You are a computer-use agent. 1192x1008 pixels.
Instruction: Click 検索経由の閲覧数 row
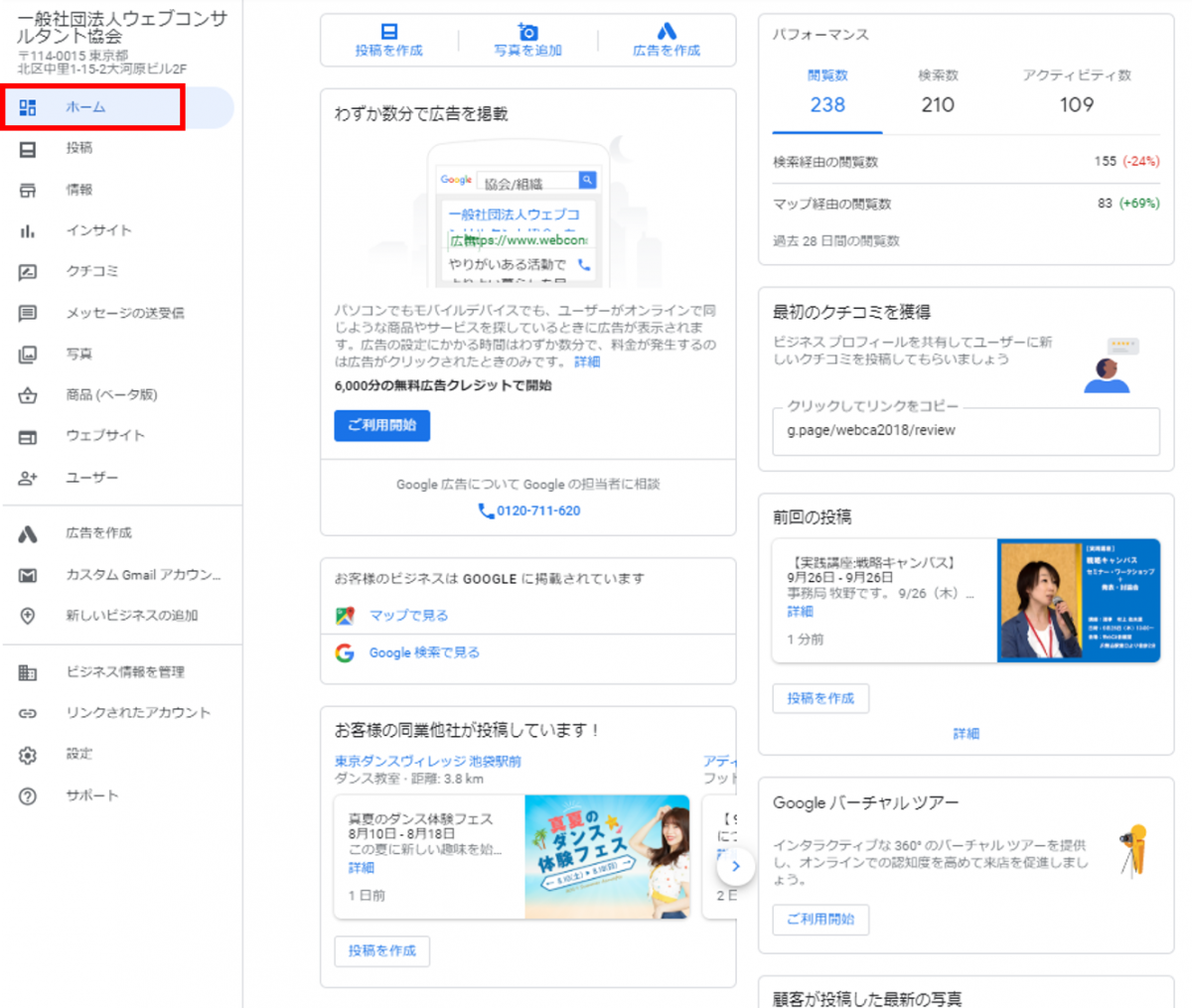coord(966,161)
